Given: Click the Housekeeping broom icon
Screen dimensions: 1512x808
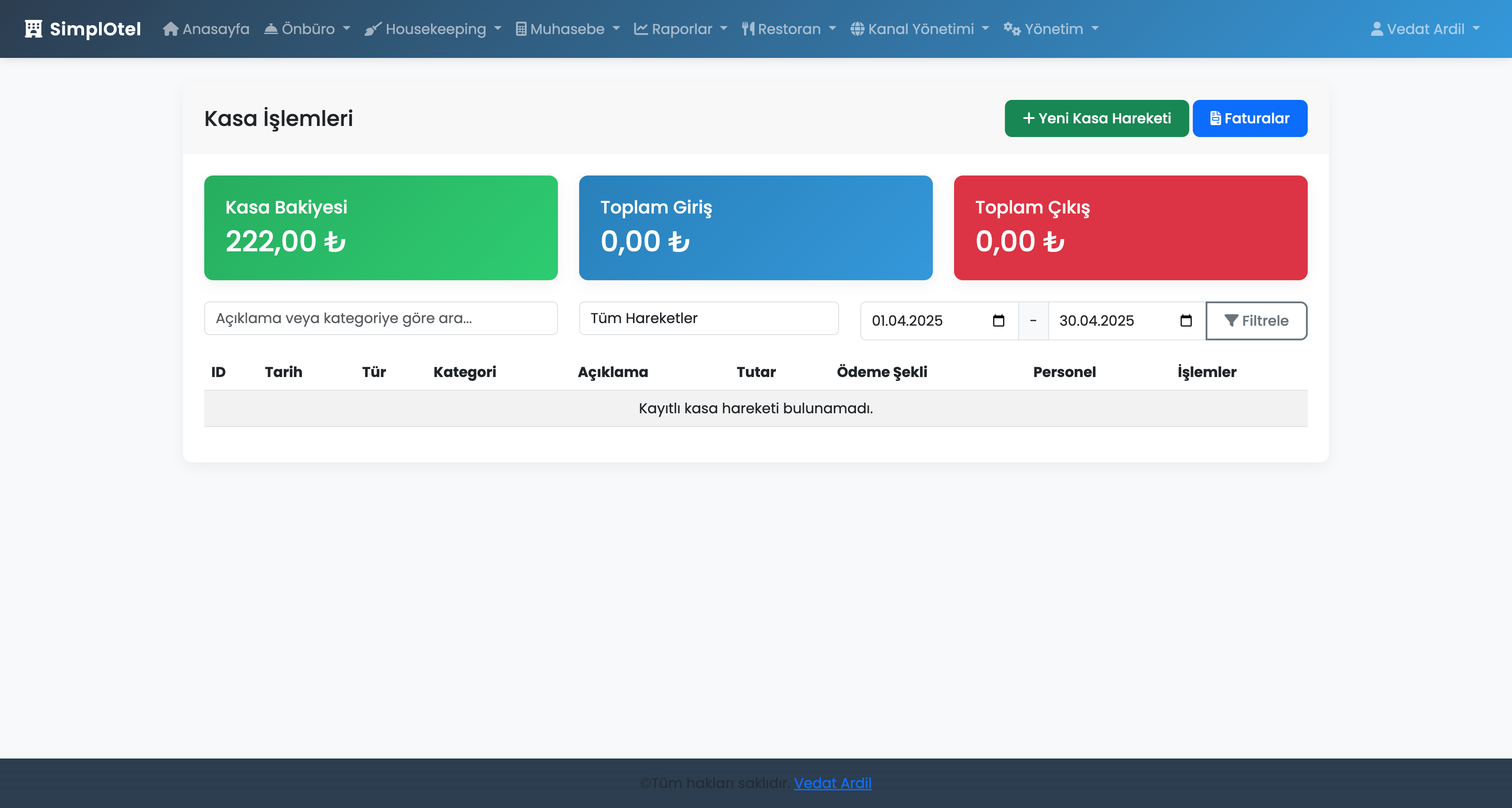Looking at the screenshot, I should (x=373, y=29).
